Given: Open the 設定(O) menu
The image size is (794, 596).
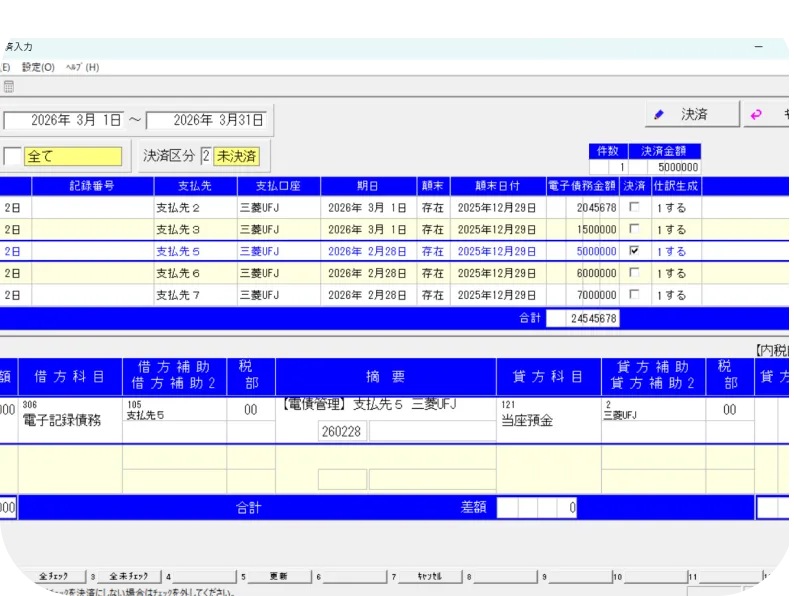Looking at the screenshot, I should click(x=38, y=67).
